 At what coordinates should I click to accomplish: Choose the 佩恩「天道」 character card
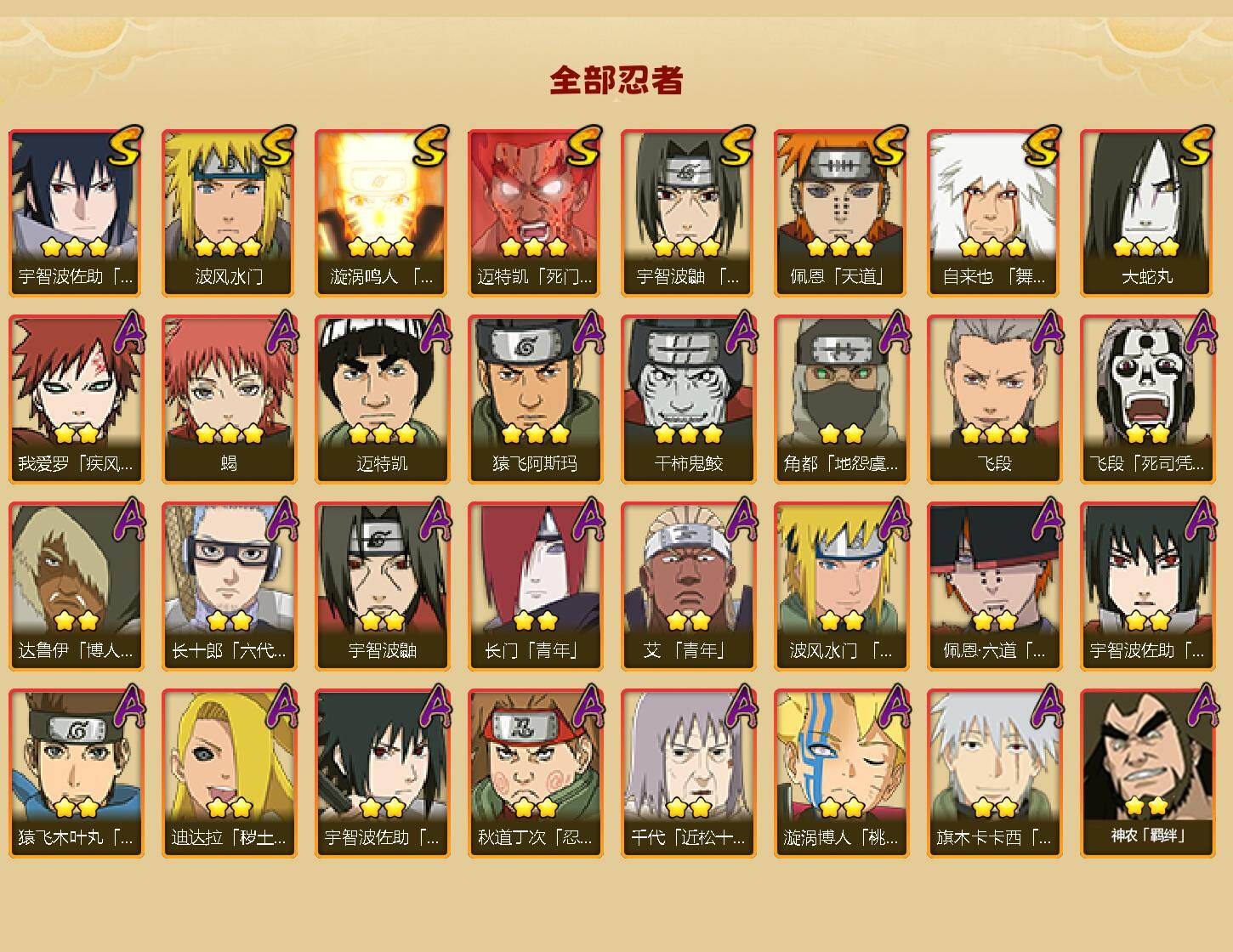pyautogui.click(x=841, y=212)
